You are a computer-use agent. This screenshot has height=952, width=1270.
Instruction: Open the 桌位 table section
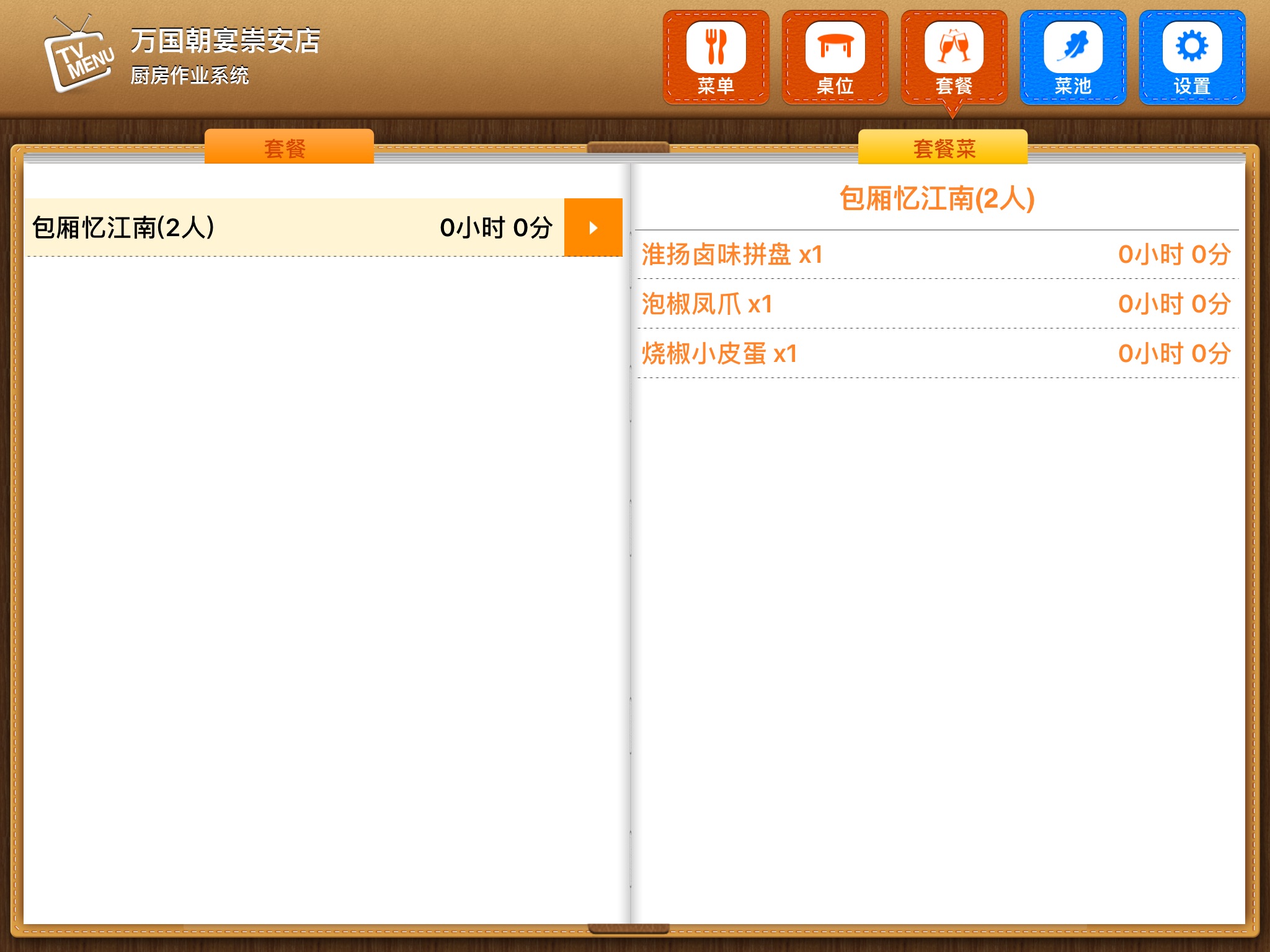click(x=835, y=58)
